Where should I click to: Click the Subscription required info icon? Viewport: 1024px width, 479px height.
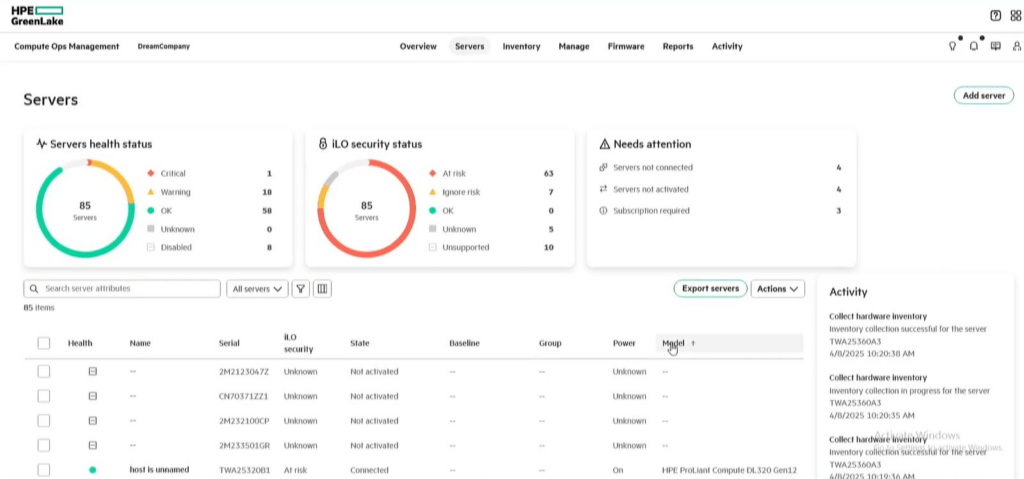[x=603, y=210]
